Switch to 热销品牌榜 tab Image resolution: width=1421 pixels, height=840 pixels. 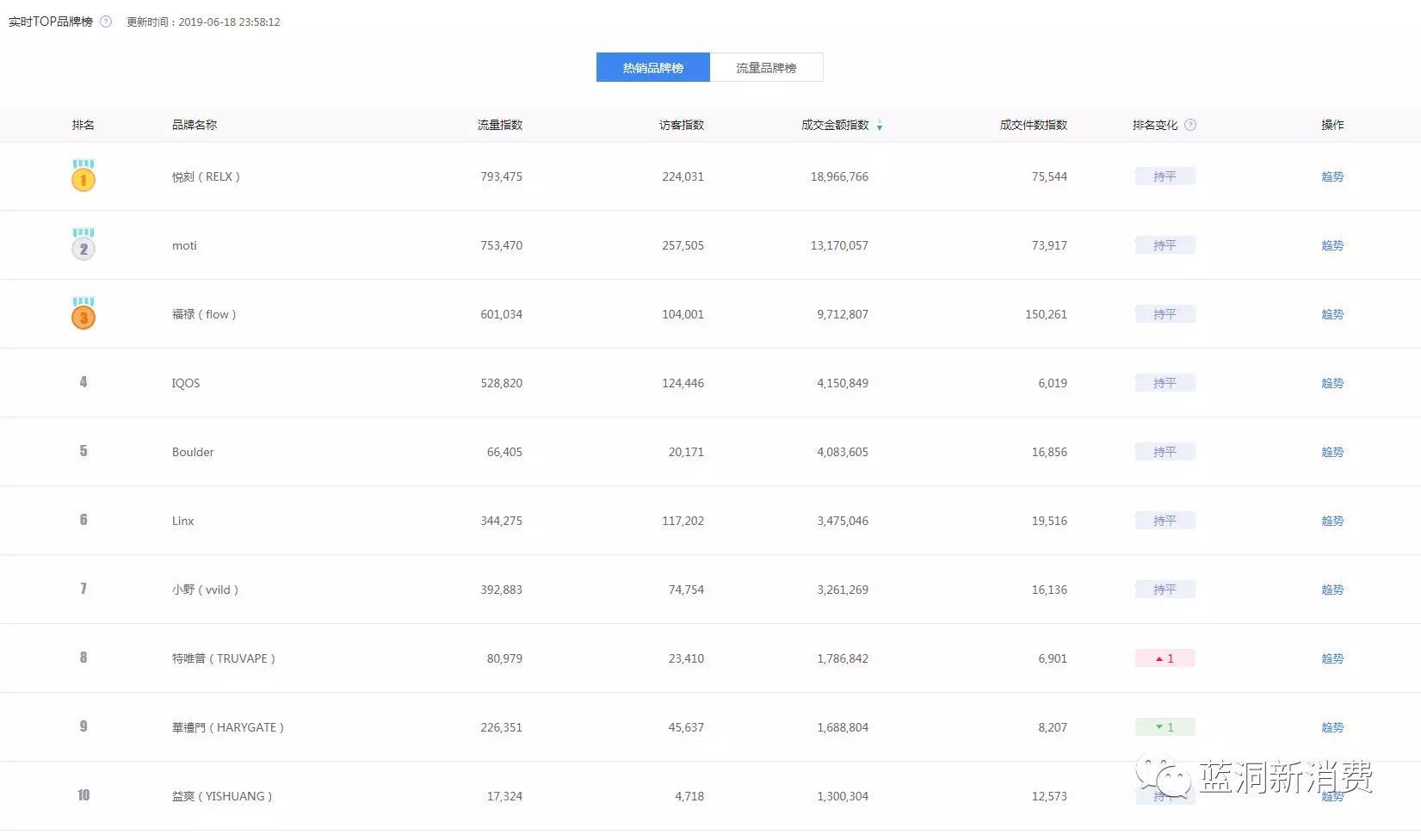653,67
